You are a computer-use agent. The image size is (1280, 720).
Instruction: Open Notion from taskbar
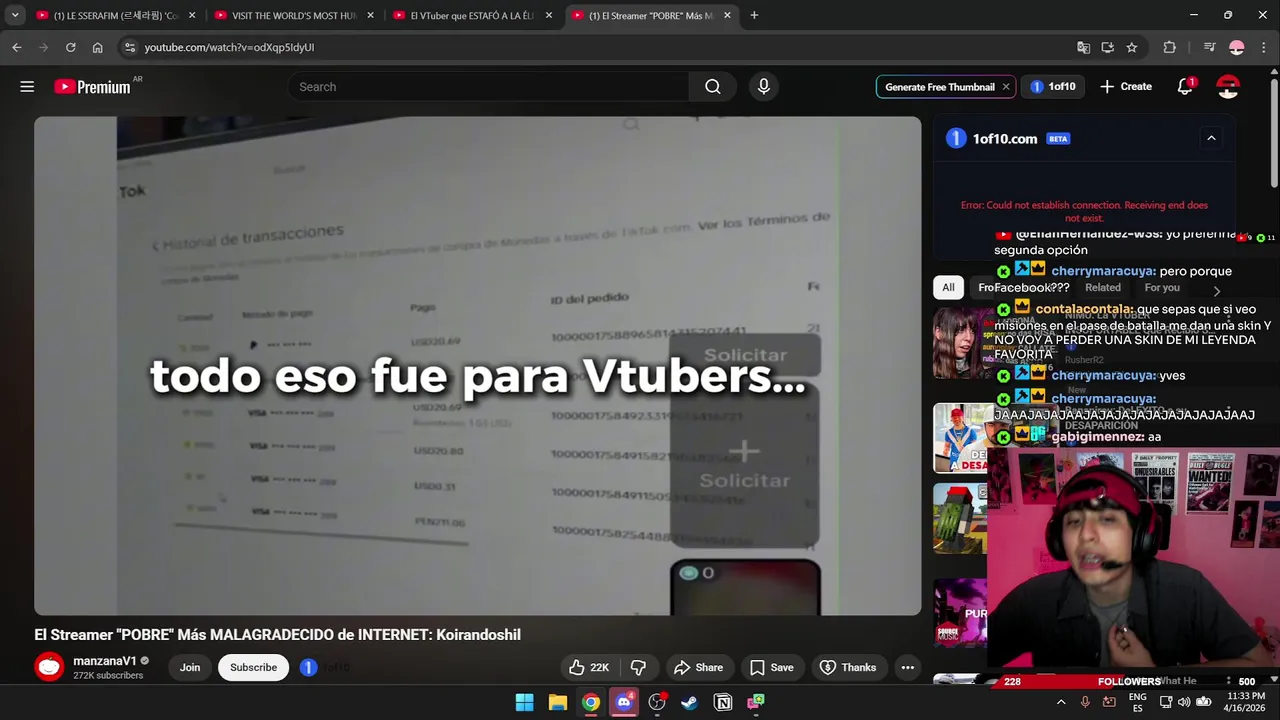[x=722, y=702]
